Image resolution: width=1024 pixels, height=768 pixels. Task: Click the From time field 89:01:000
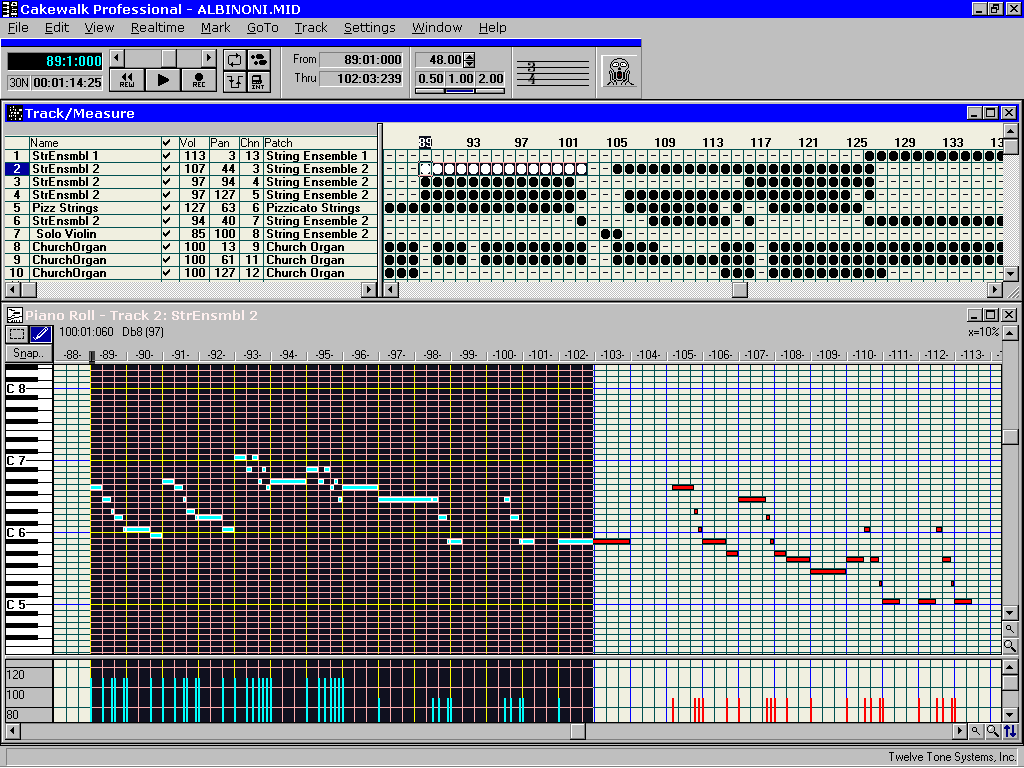point(363,59)
